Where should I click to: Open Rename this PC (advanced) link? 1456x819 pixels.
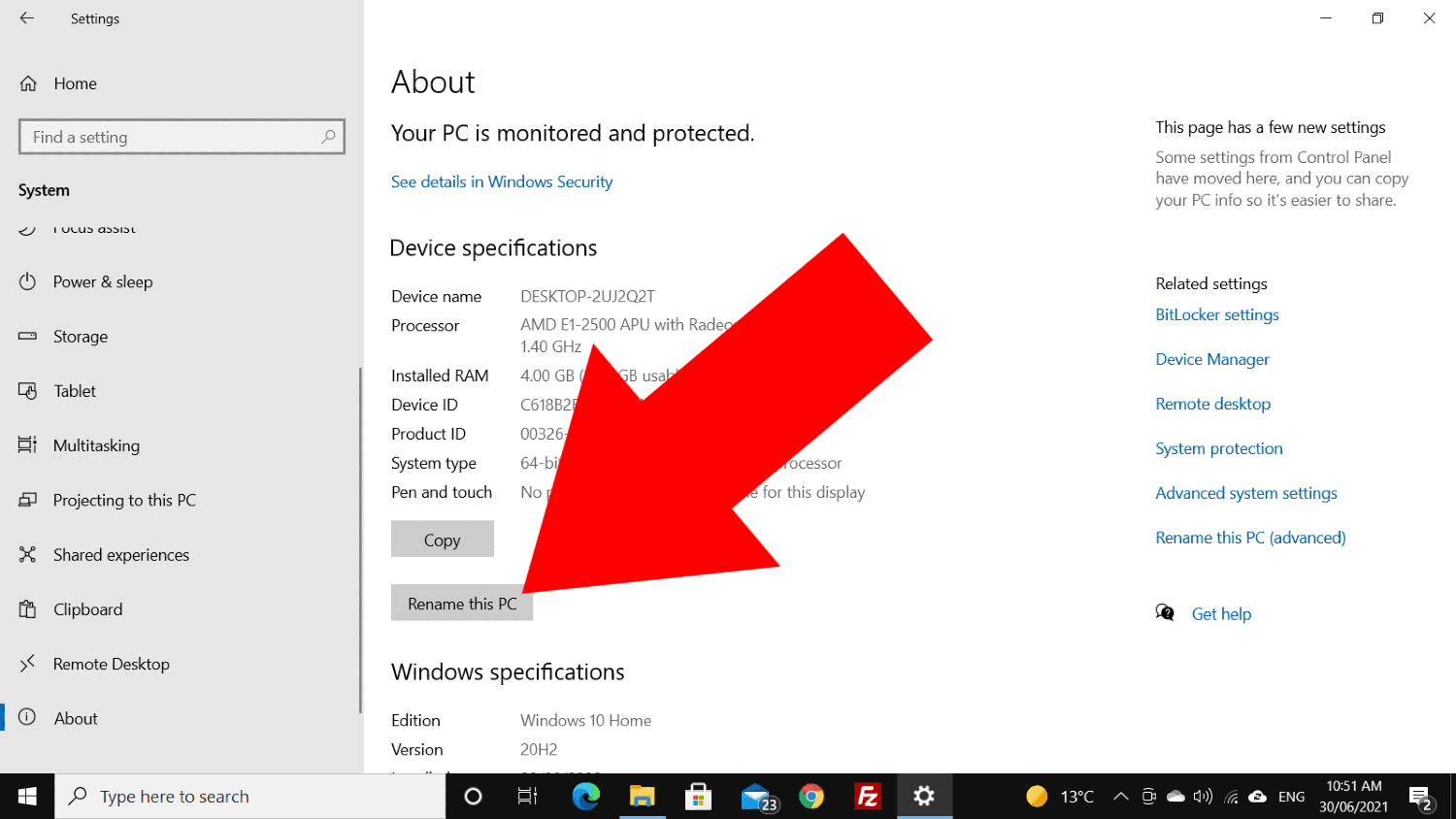pyautogui.click(x=1250, y=538)
